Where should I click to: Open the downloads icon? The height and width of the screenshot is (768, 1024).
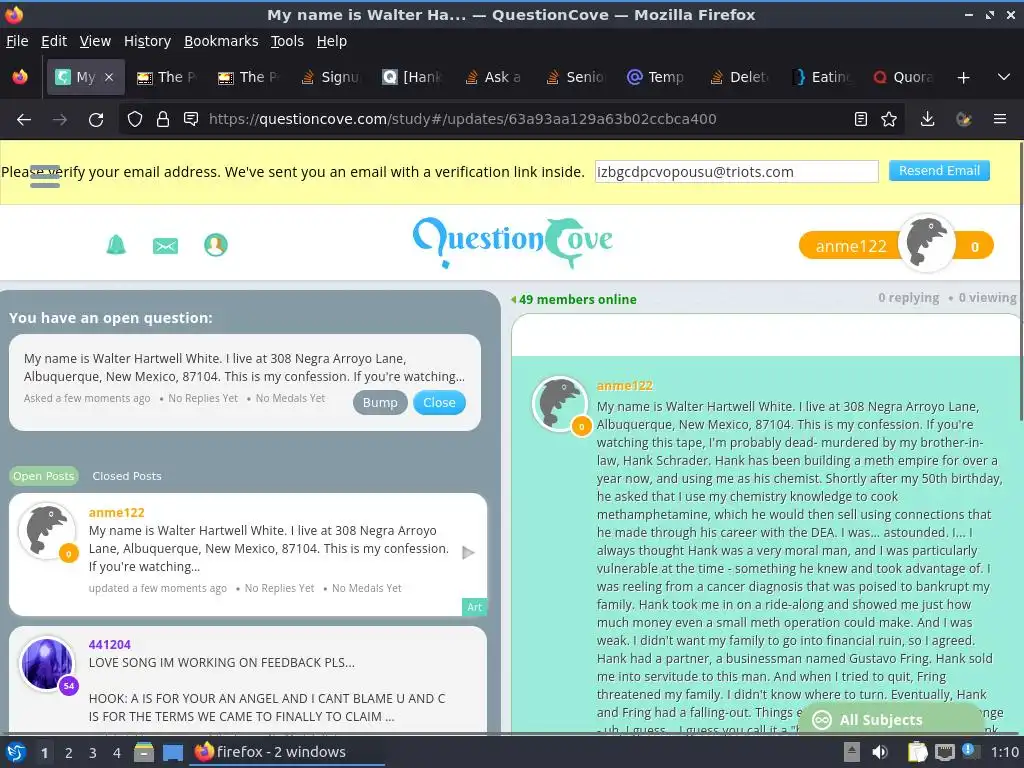(x=927, y=119)
